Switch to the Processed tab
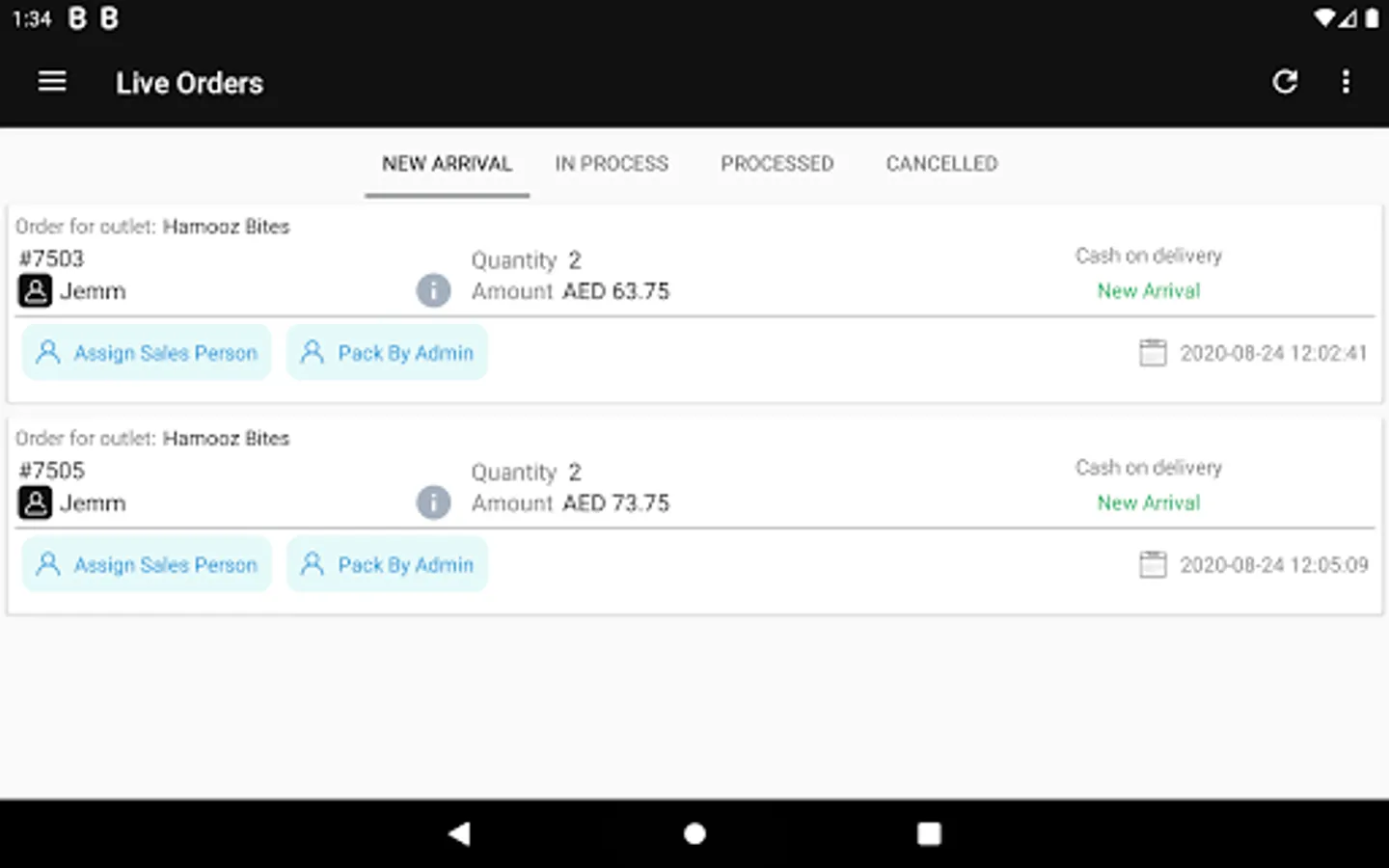This screenshot has height=868, width=1389. (776, 164)
